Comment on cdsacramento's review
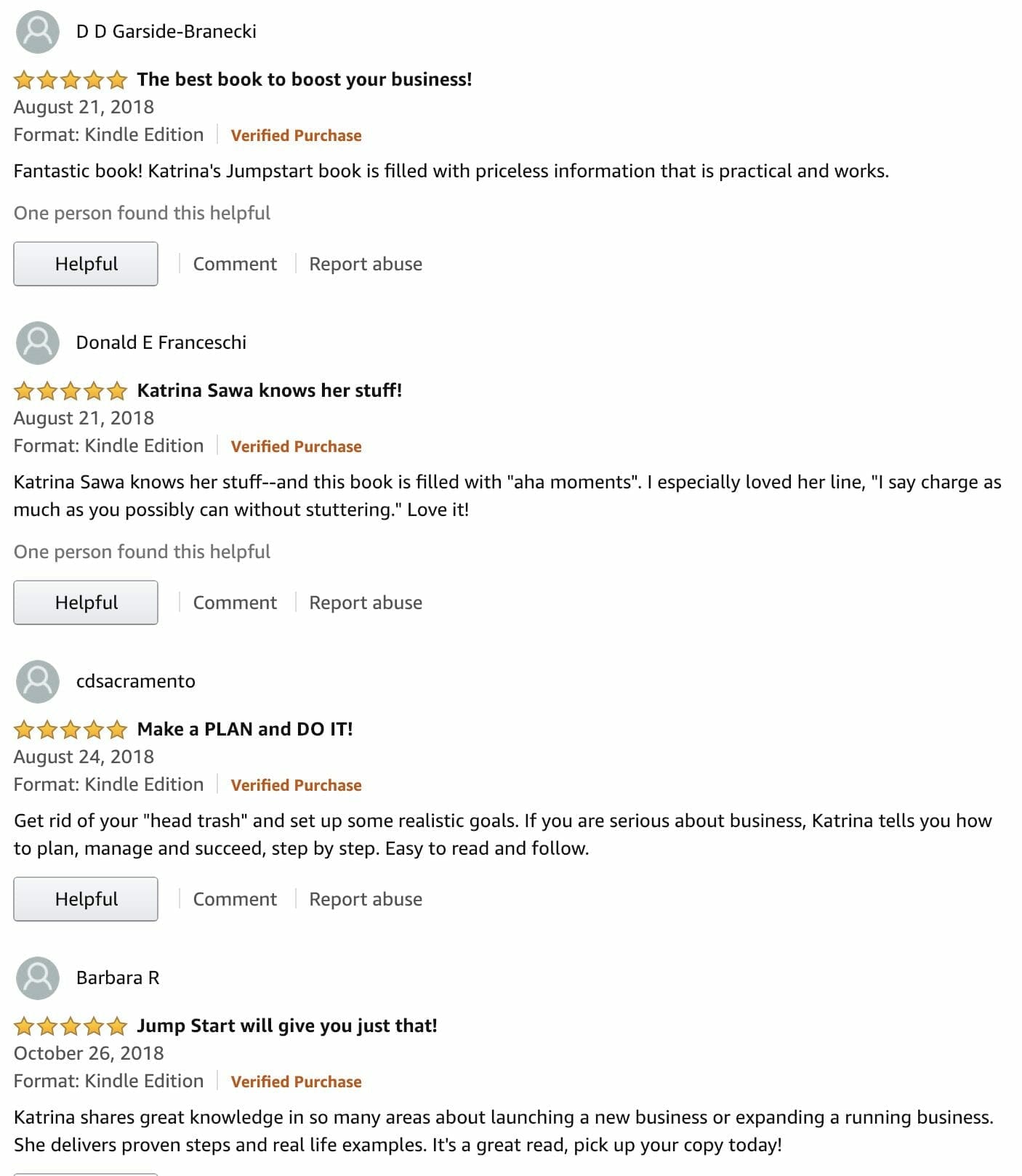1022x1176 pixels. point(235,899)
